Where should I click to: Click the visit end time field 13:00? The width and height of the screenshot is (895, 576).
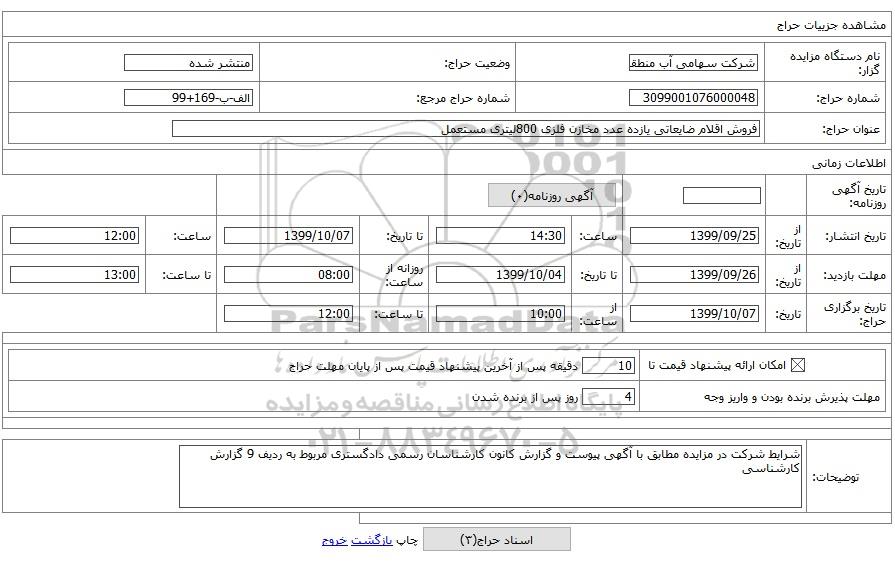coord(75,275)
